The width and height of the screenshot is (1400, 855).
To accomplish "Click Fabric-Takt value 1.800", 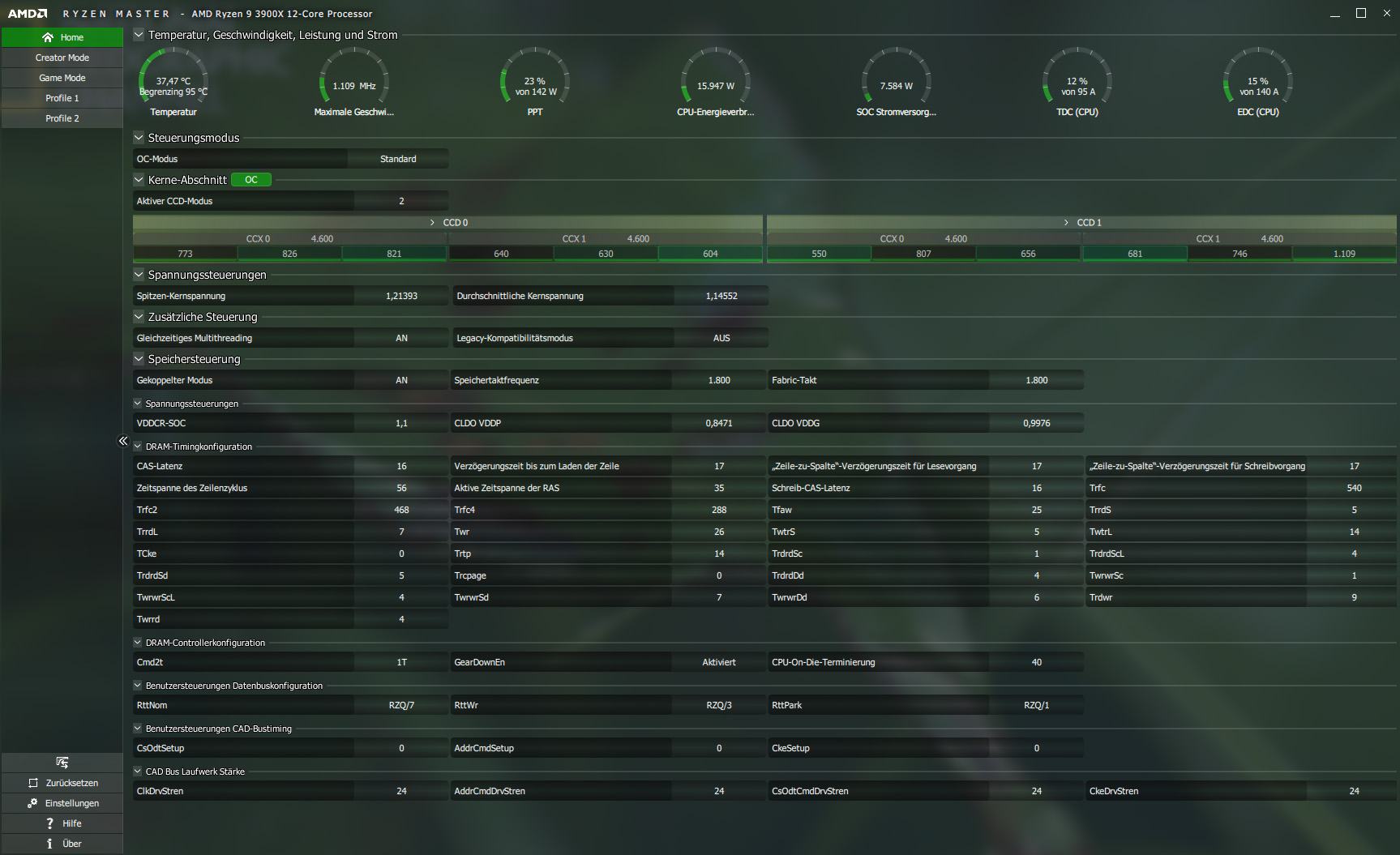I will [x=1037, y=380].
